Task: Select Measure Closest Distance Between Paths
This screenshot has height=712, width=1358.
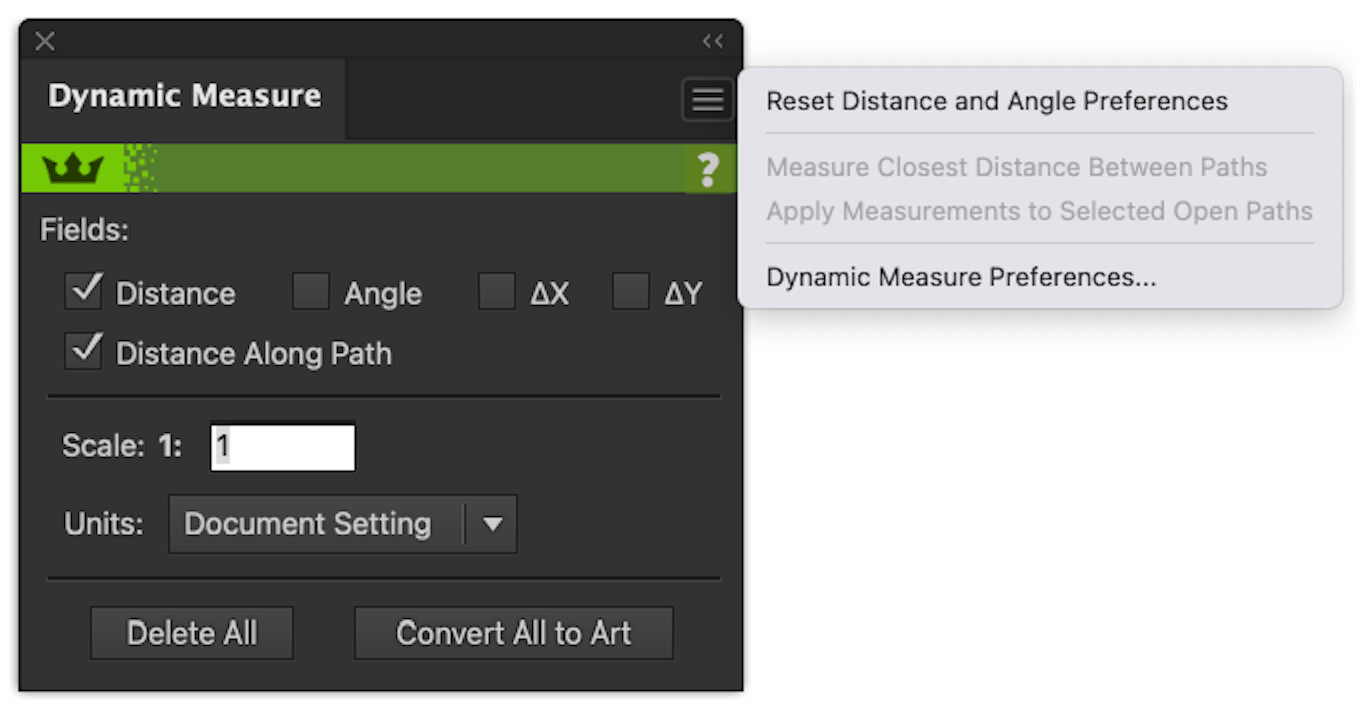Action: [1016, 167]
